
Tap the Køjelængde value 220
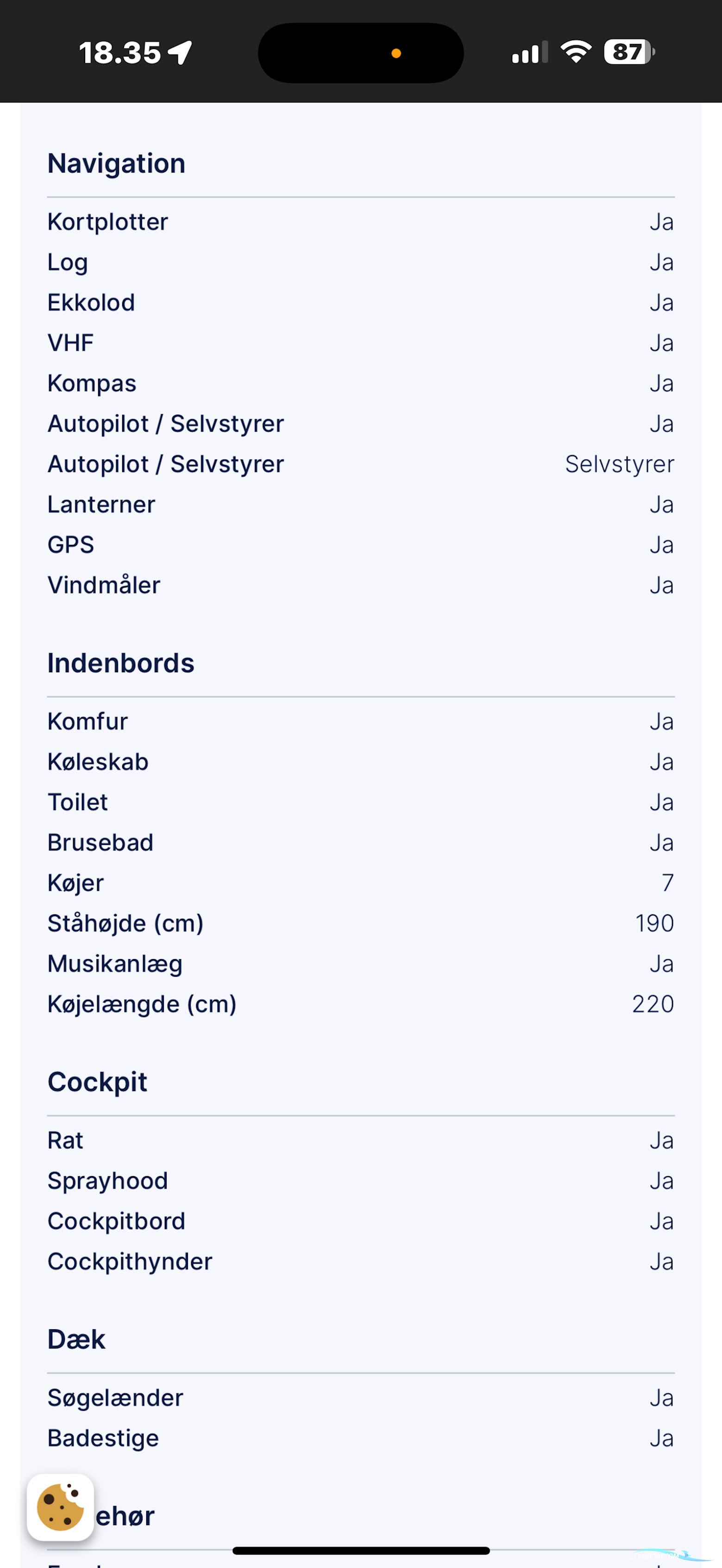(x=653, y=1004)
